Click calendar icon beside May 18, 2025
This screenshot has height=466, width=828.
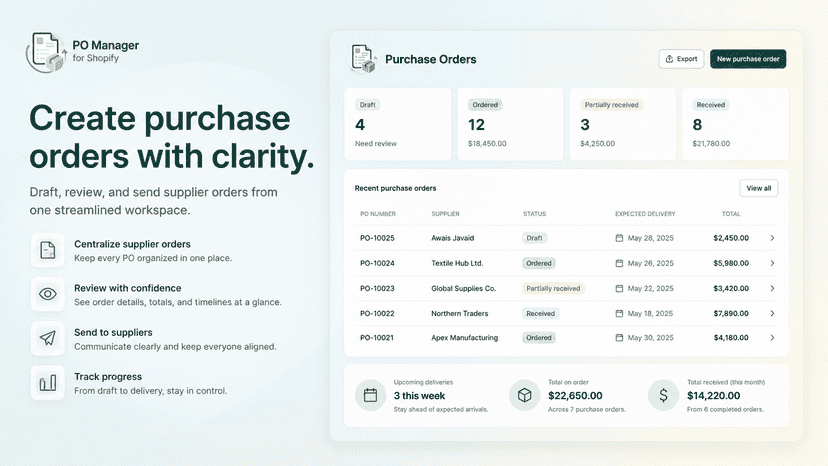click(x=619, y=313)
